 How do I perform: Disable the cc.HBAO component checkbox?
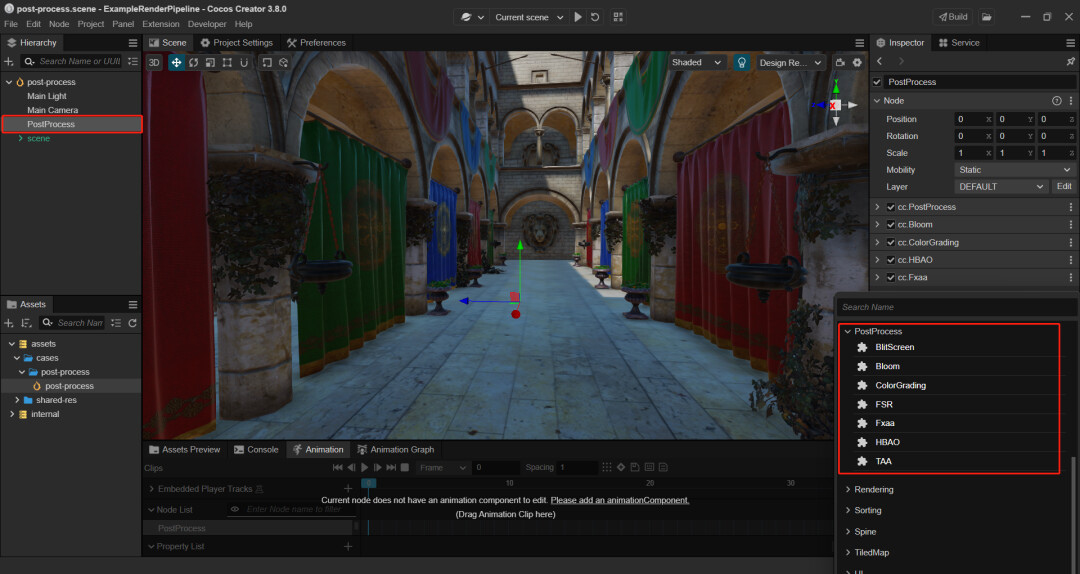click(x=891, y=260)
